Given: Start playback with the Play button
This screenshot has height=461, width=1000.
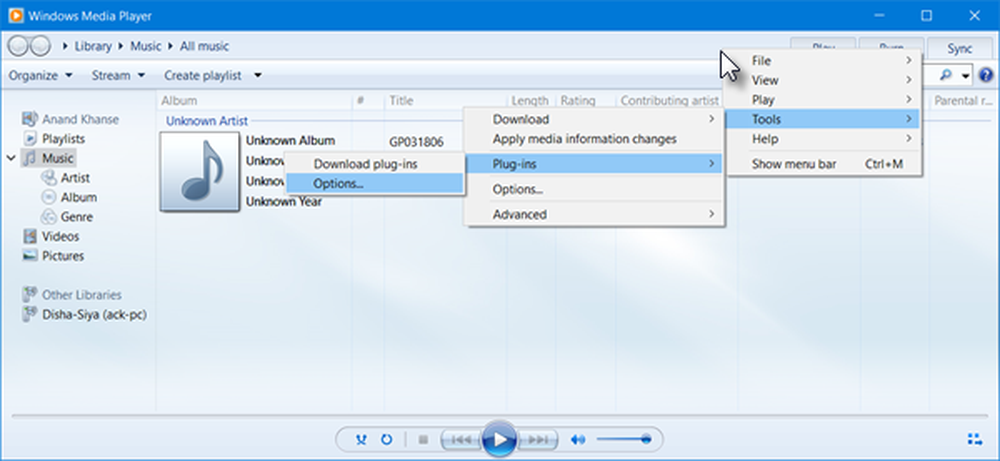Looking at the screenshot, I should pyautogui.click(x=499, y=439).
